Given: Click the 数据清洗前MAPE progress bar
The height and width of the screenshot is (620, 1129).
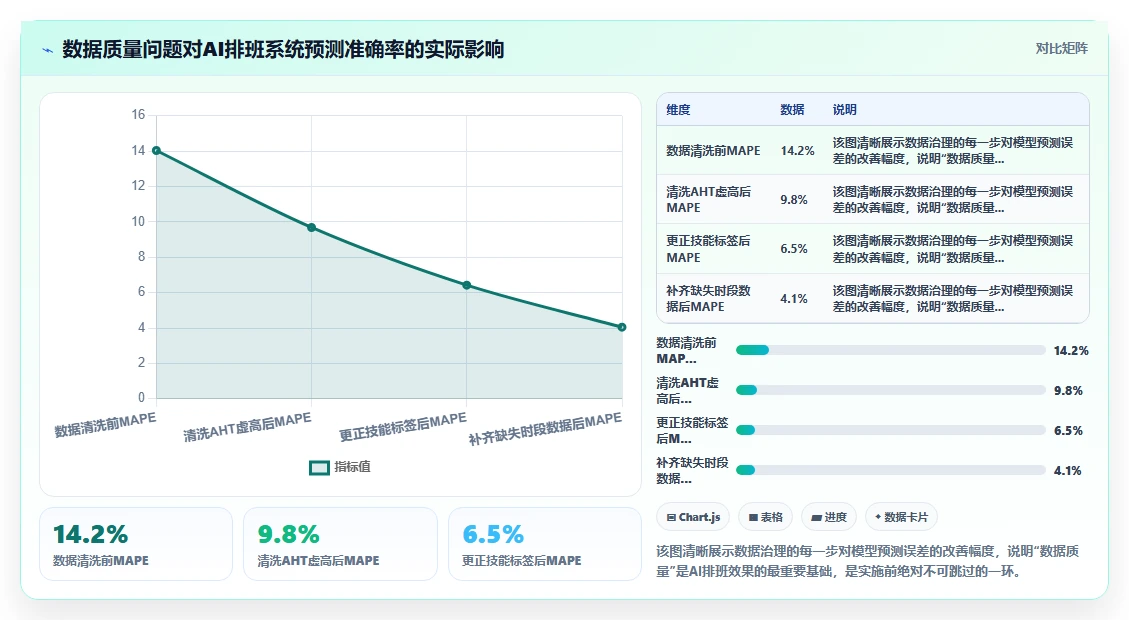Looking at the screenshot, I should pyautogui.click(x=891, y=350).
